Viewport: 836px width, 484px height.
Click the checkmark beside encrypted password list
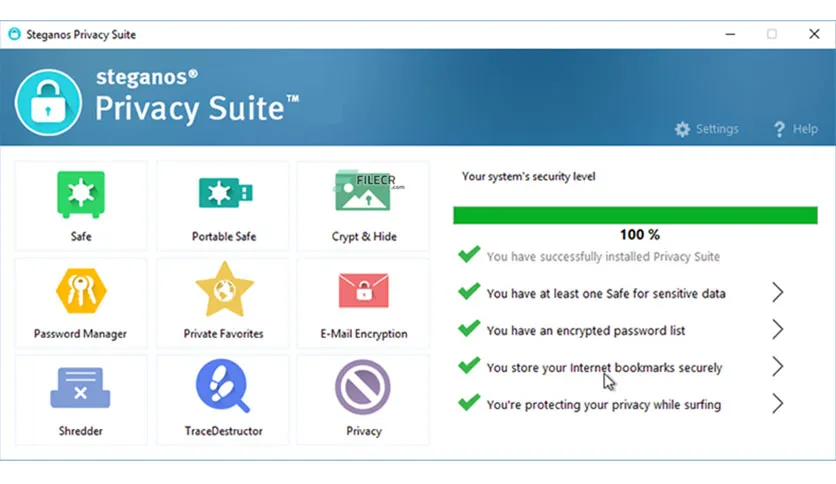[x=469, y=328]
